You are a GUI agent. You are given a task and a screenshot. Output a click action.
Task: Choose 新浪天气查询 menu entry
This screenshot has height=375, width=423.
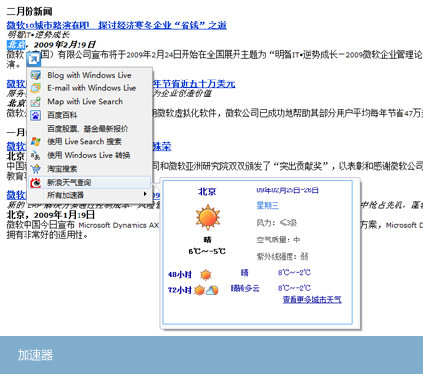pos(89,182)
